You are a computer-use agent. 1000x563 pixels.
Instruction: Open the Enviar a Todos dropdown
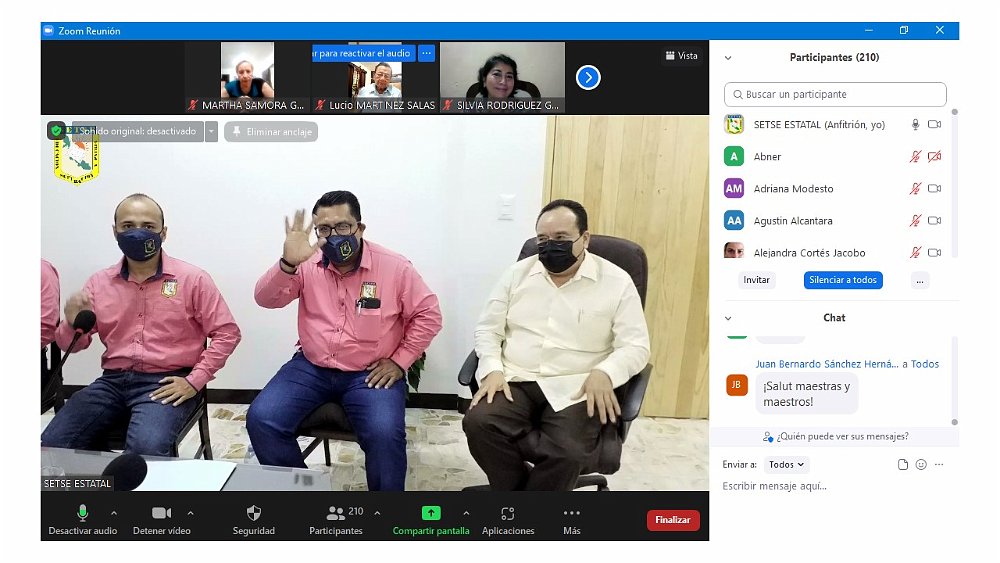[x=787, y=465]
